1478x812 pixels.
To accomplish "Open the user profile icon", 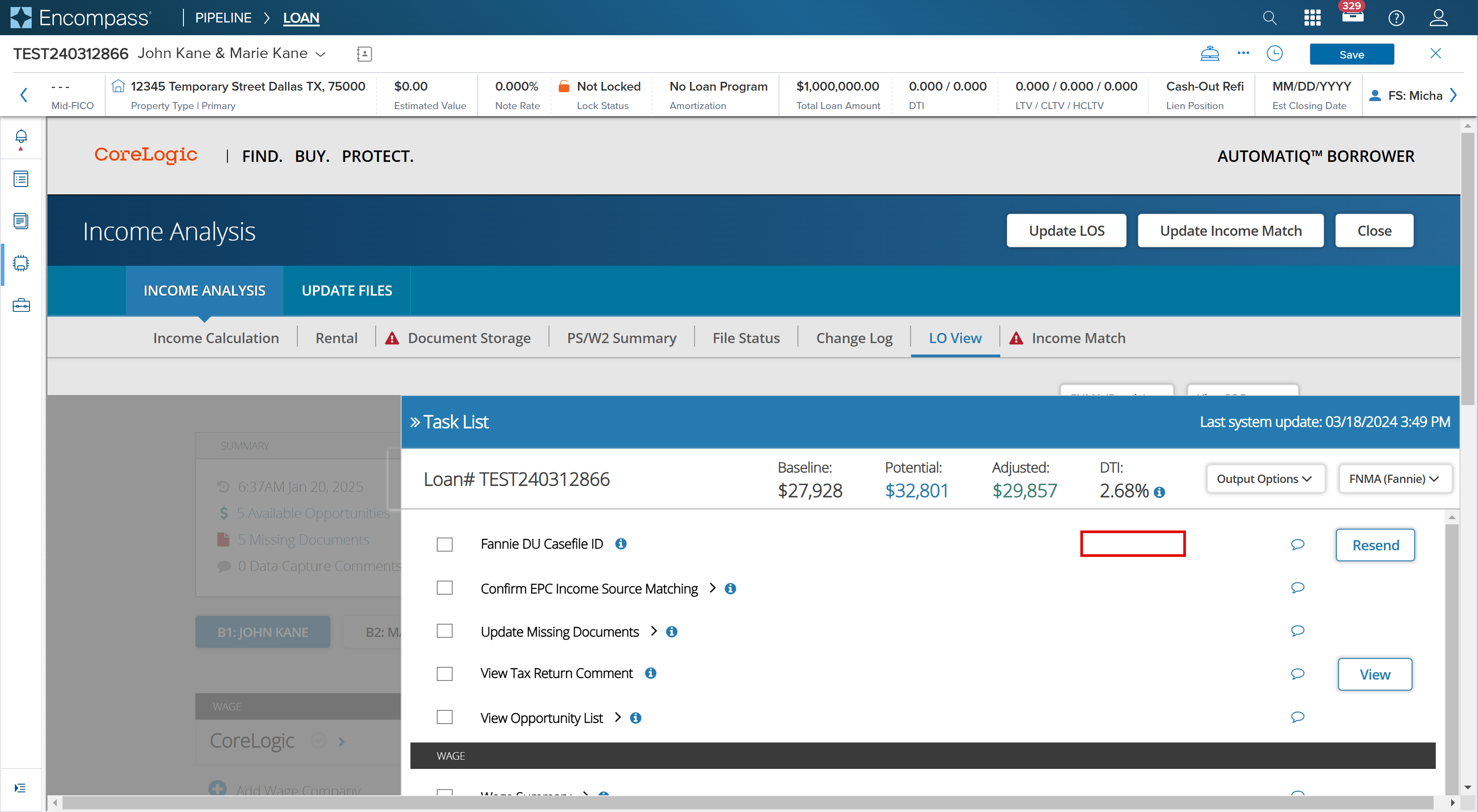I will point(1438,18).
